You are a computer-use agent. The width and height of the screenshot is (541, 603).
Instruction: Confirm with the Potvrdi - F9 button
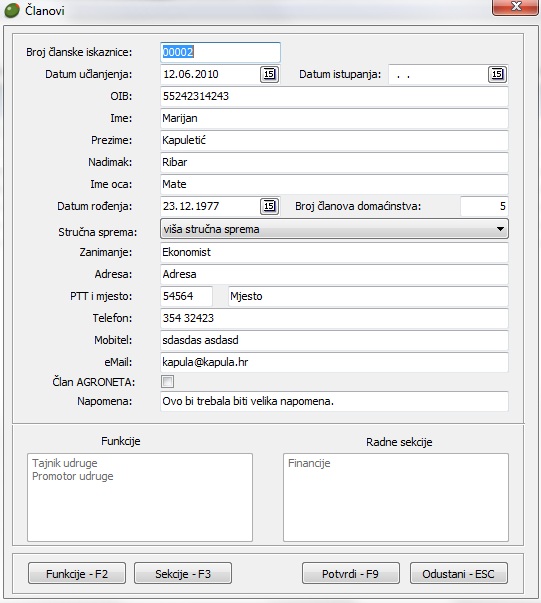point(351,573)
